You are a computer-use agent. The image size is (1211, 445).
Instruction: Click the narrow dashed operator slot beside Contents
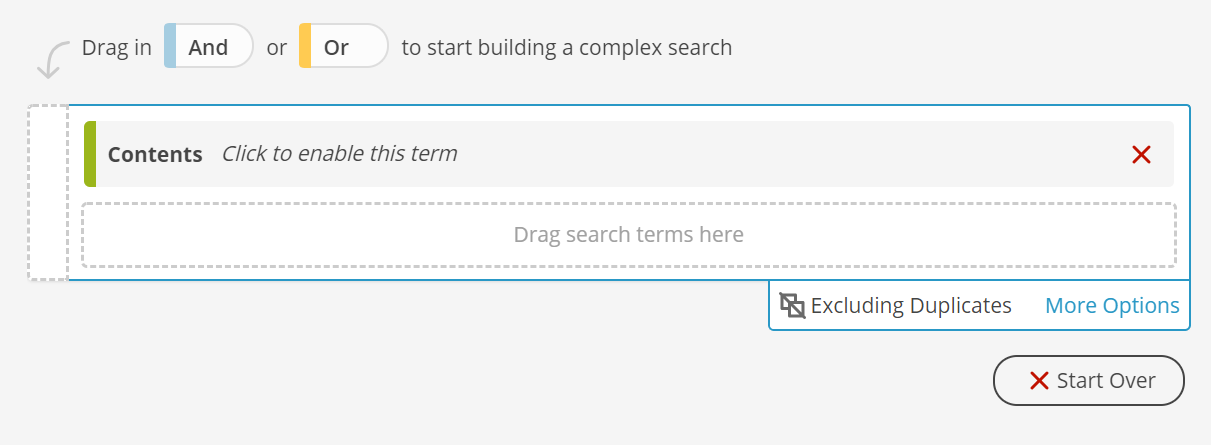pos(48,192)
